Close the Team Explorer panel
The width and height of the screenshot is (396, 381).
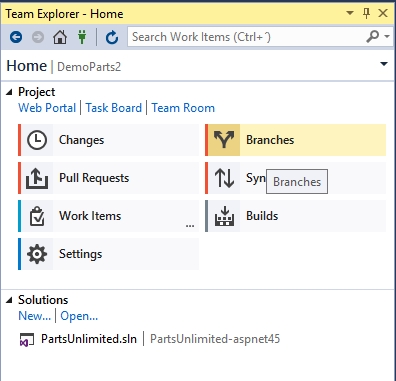(x=383, y=13)
